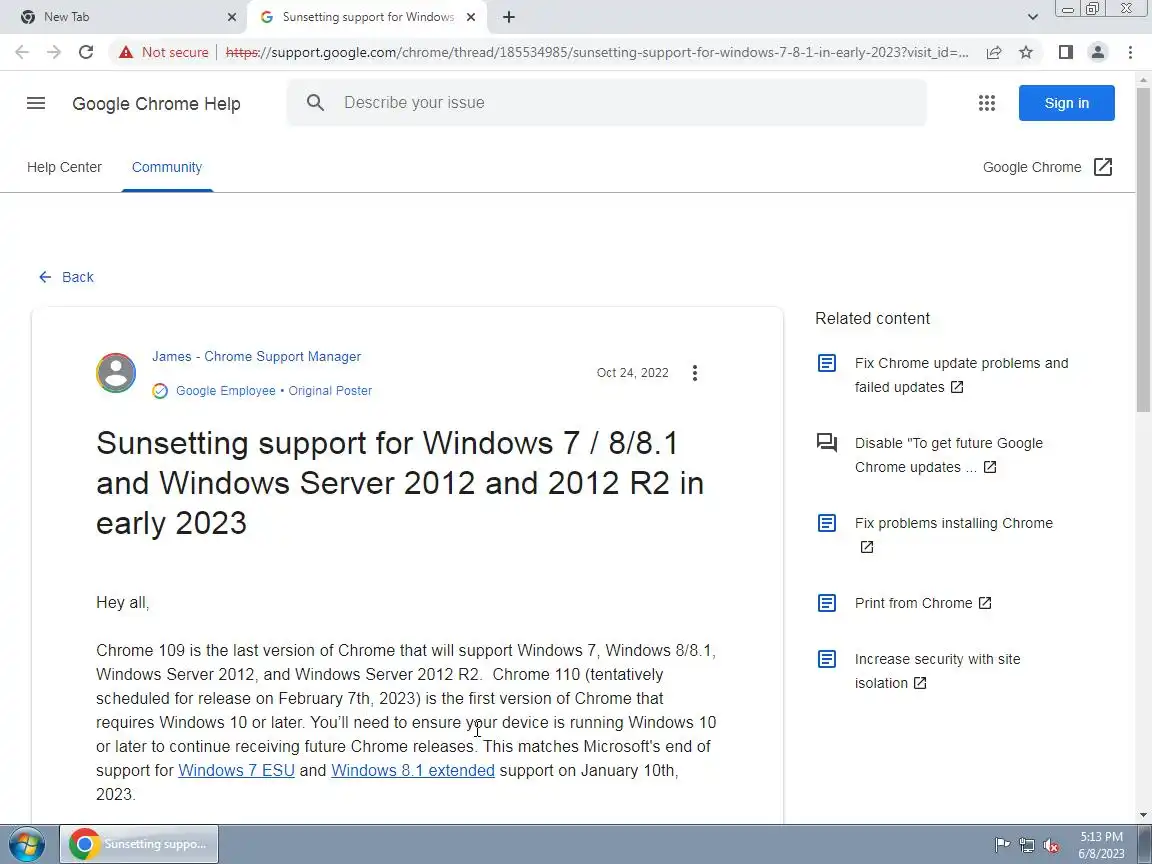Screen dimensions: 1152x864
Task: Reload the current page
Action: (86, 52)
